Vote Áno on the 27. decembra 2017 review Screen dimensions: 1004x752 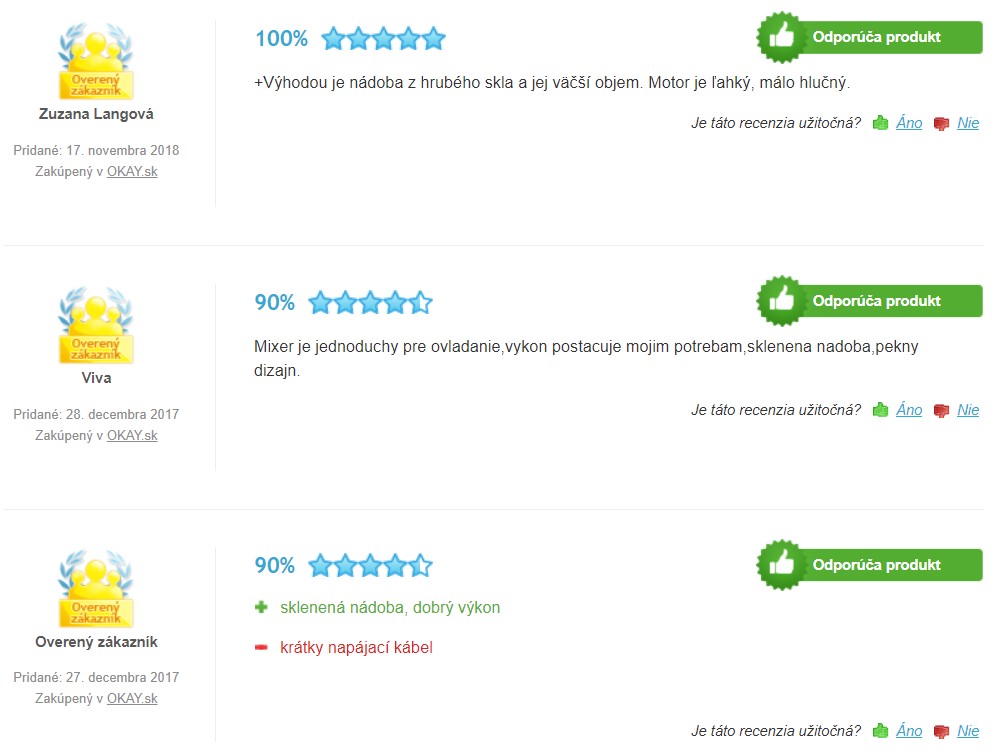click(909, 731)
